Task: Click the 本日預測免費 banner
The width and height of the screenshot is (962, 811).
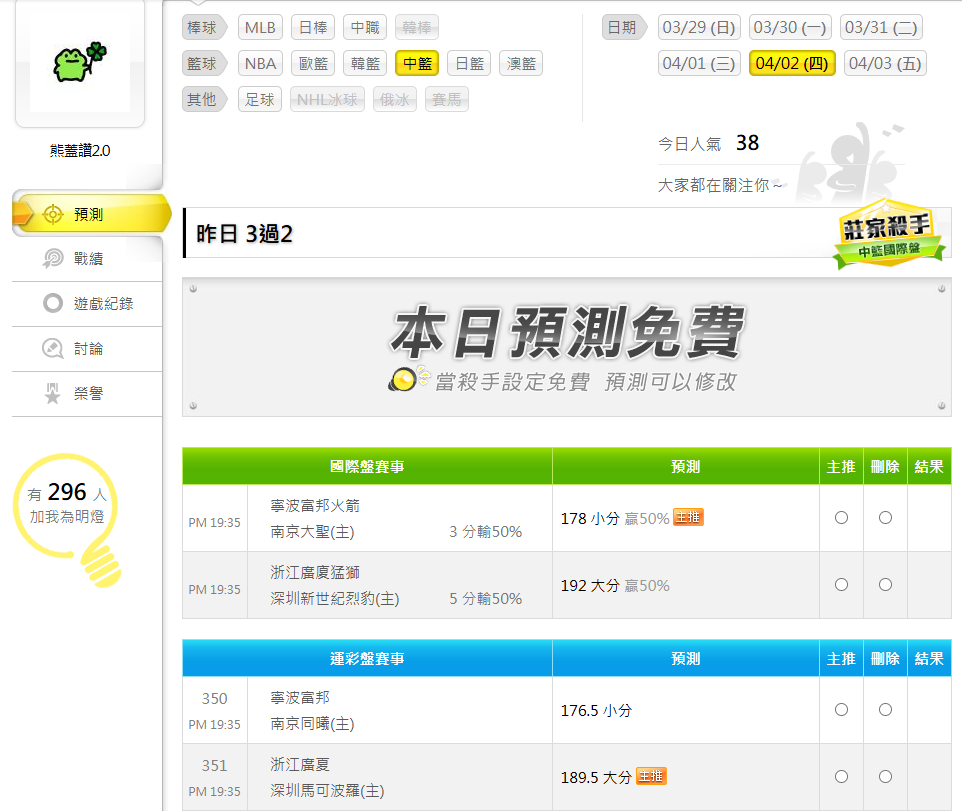Action: pyautogui.click(x=566, y=346)
